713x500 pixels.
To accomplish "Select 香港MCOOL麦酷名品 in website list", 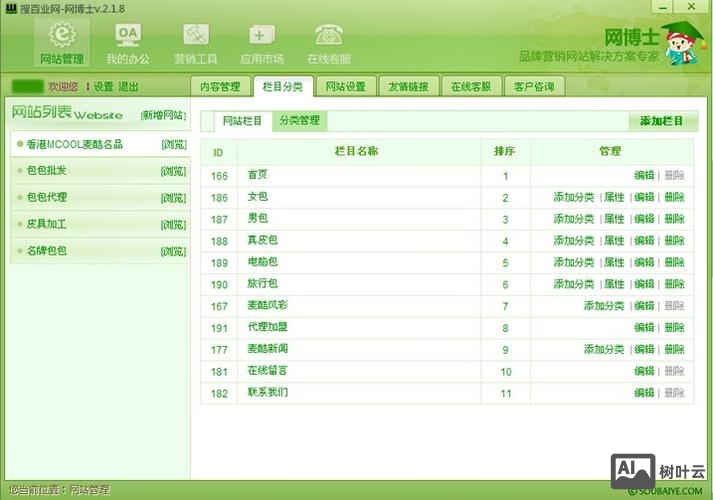I will (x=74, y=145).
